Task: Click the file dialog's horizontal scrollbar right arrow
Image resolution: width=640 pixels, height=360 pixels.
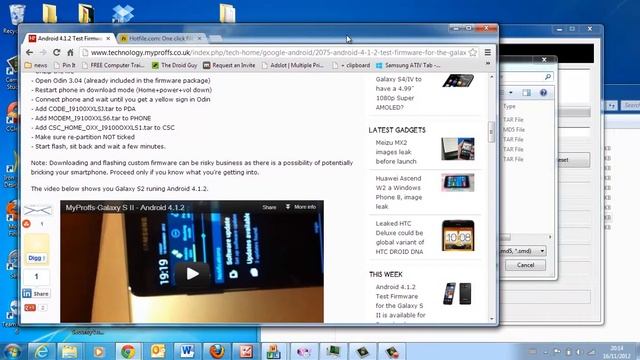Action: tap(550, 237)
